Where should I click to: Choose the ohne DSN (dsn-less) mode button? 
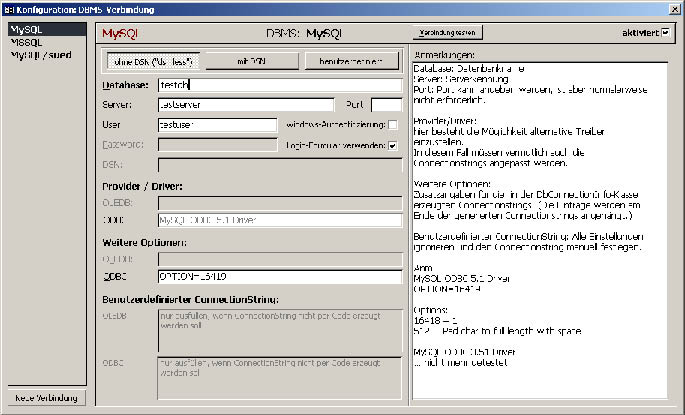pyautogui.click(x=153, y=62)
